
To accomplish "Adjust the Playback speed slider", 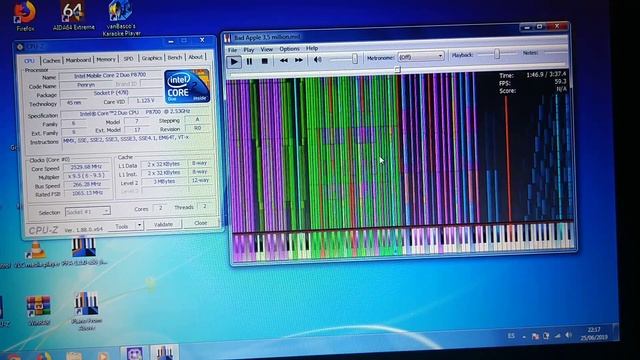I will click(497, 54).
